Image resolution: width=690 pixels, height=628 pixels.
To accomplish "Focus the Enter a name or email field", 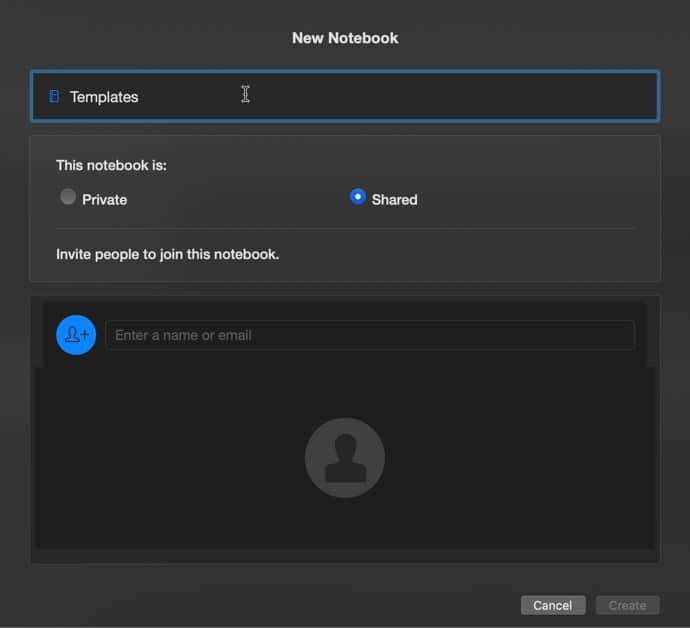I will [x=370, y=335].
